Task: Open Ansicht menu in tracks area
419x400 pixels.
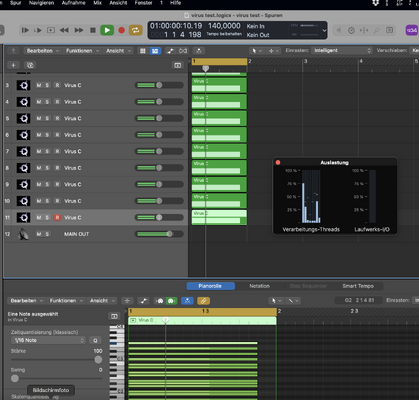Action: point(118,51)
